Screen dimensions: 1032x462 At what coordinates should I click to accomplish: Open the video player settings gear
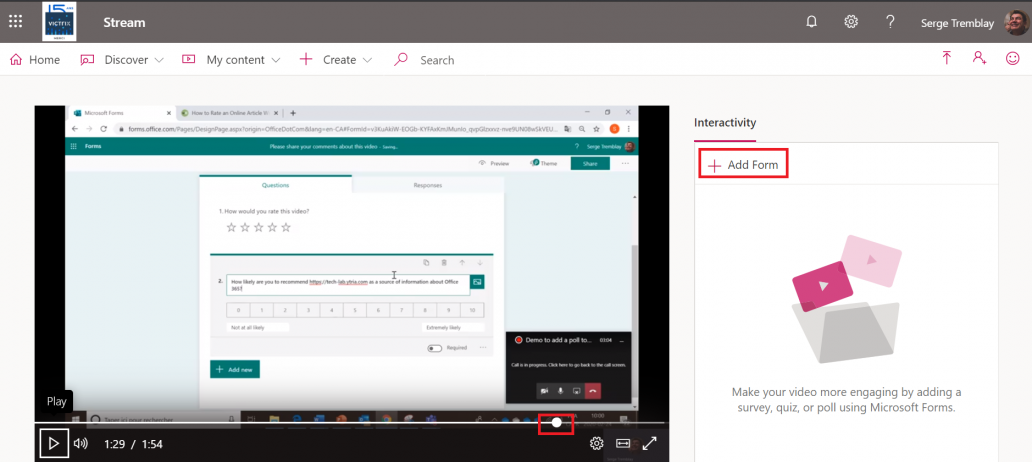coord(596,444)
